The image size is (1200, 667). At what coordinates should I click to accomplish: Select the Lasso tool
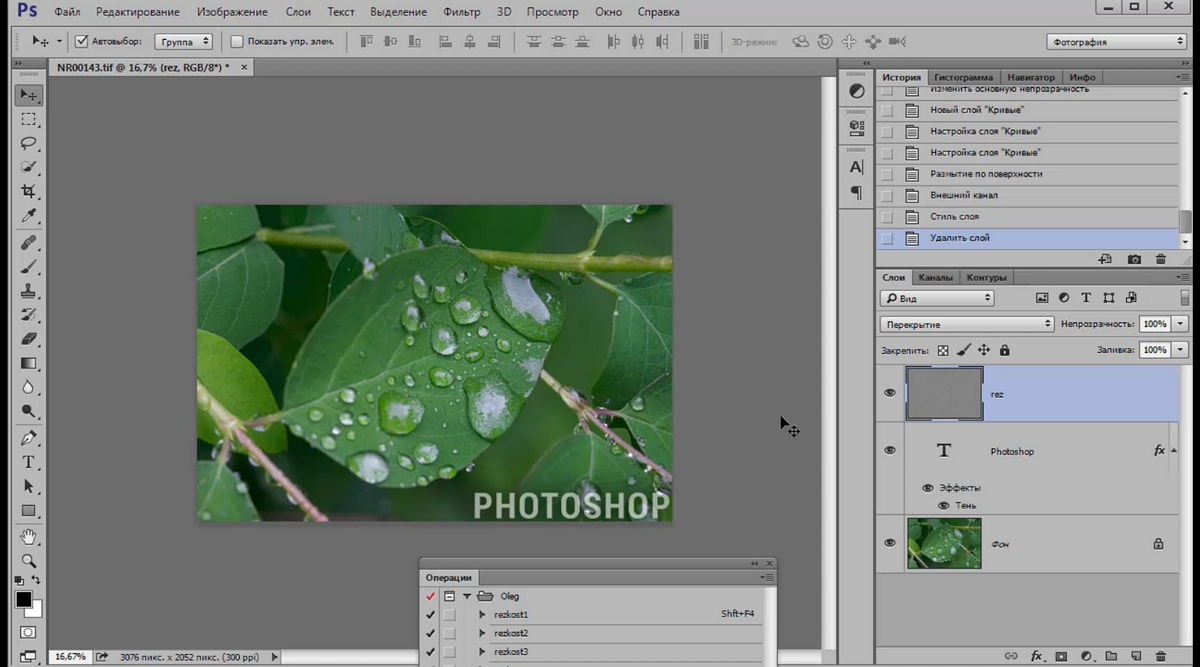click(28, 143)
